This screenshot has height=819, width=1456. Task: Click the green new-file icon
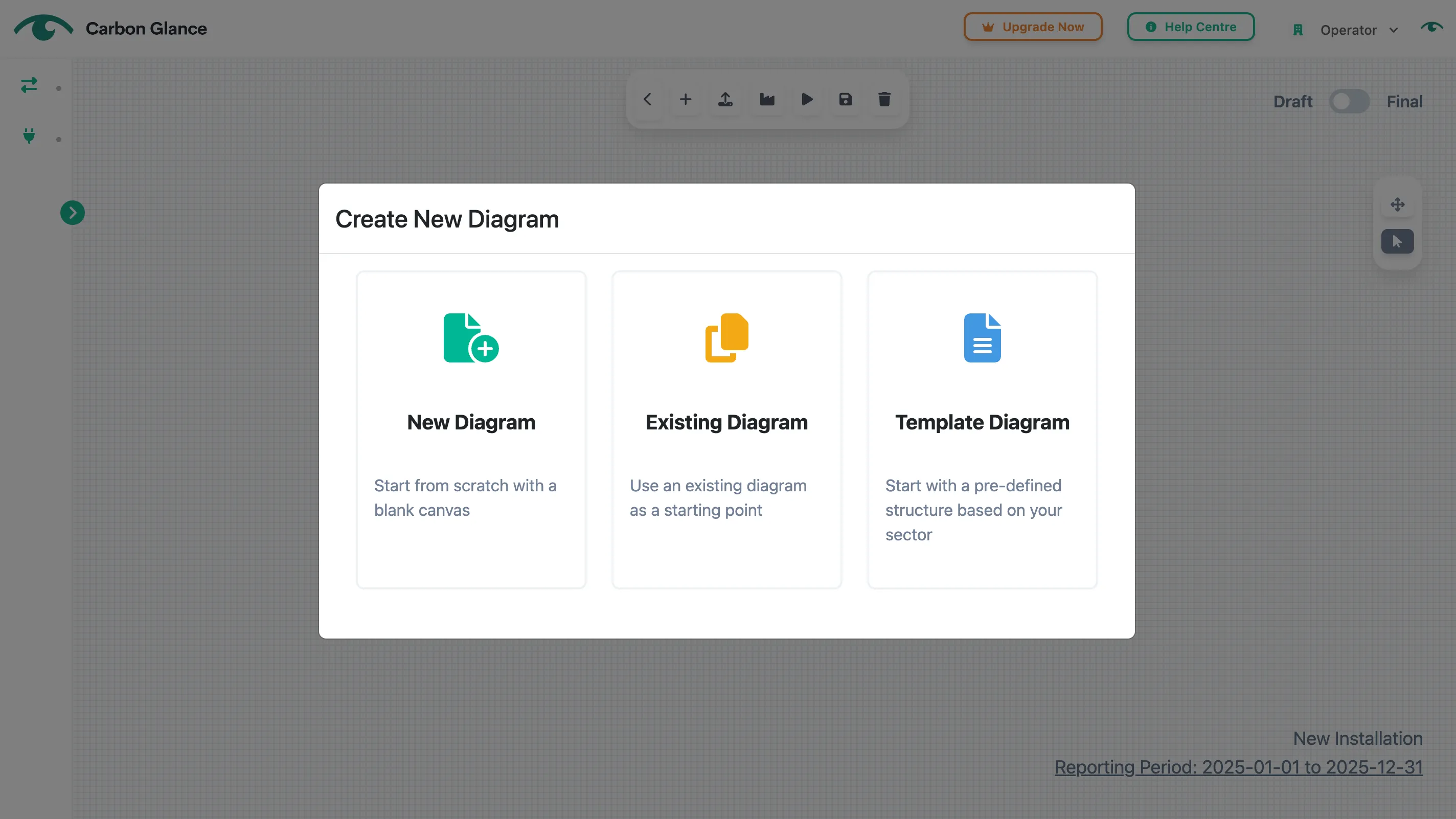point(471,337)
